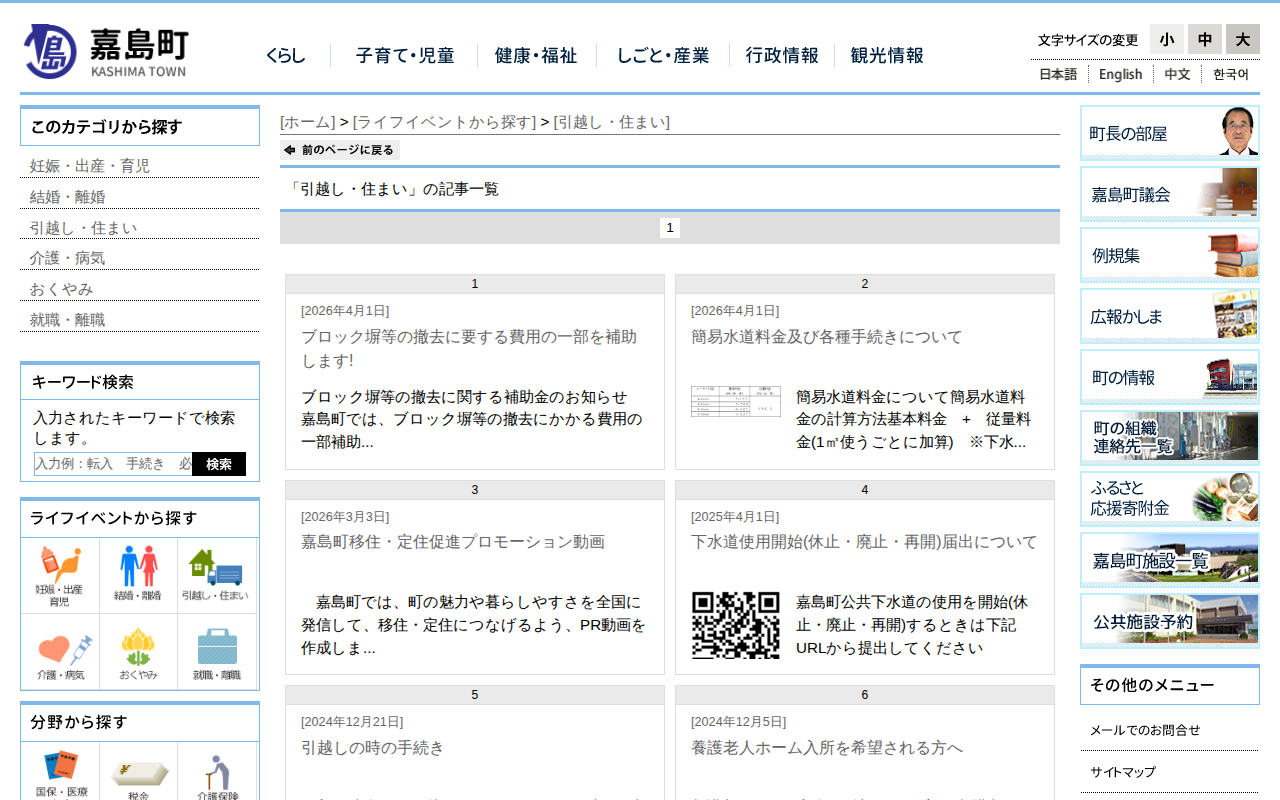Image resolution: width=1280 pixels, height=800 pixels.
Task: Click the Kashima Town logo
Action: [x=106, y=51]
